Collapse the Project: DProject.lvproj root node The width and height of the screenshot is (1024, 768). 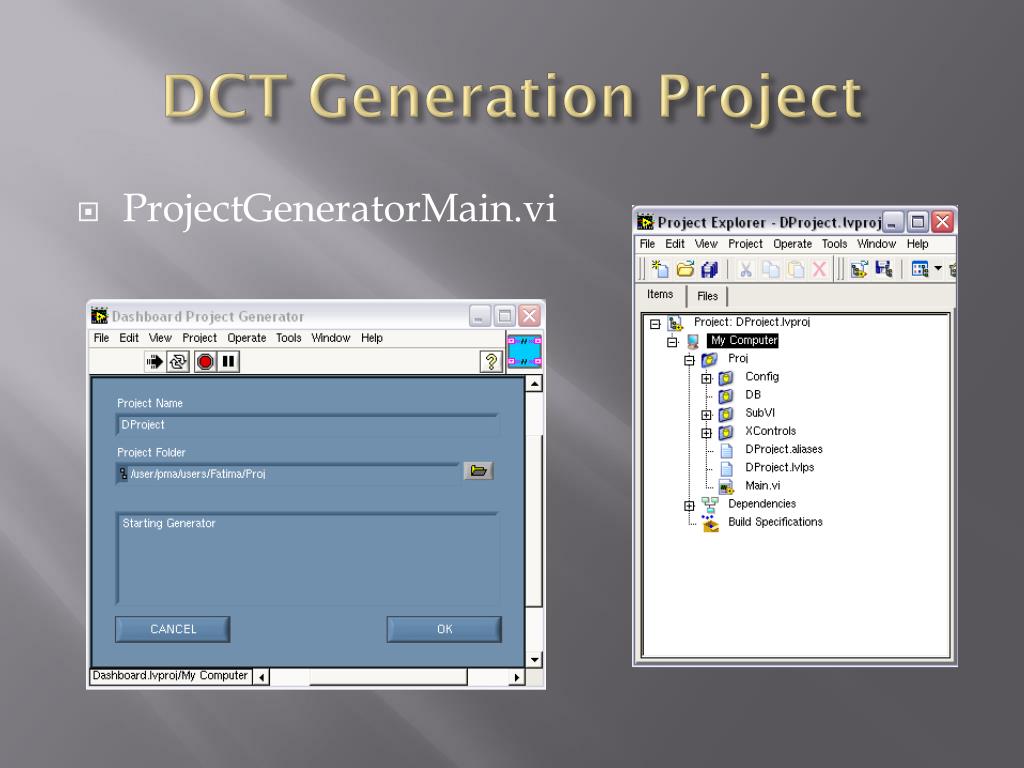pos(655,323)
